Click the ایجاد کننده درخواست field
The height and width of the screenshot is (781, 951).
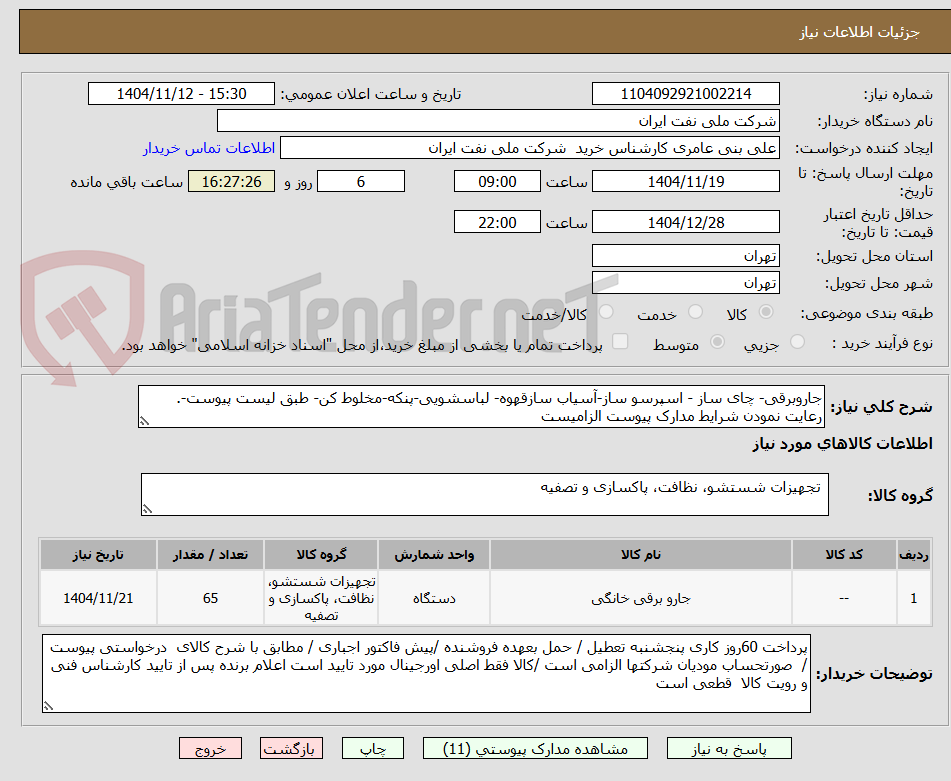[529, 148]
